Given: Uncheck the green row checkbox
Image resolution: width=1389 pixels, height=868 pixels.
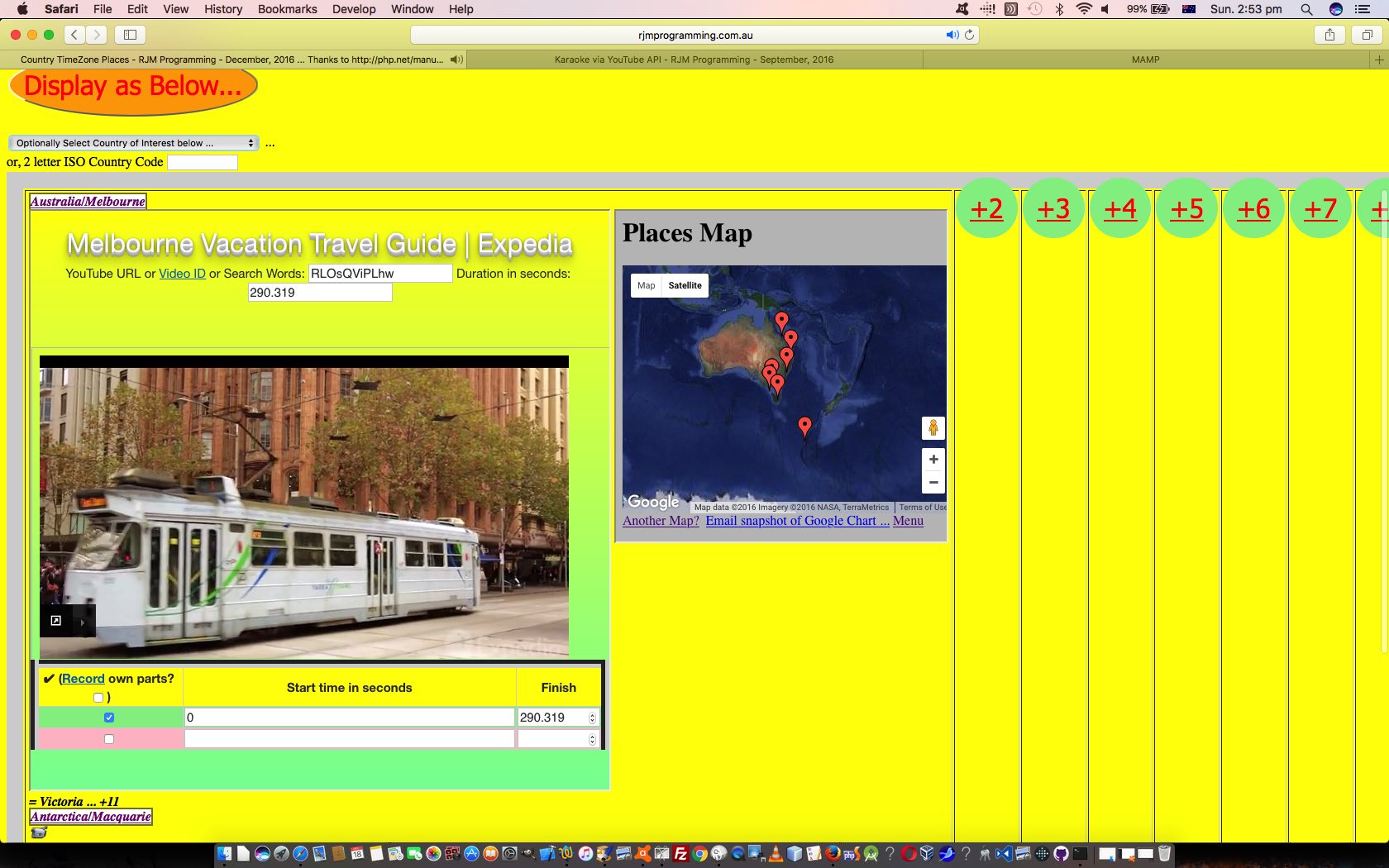Looking at the screenshot, I should (x=109, y=718).
